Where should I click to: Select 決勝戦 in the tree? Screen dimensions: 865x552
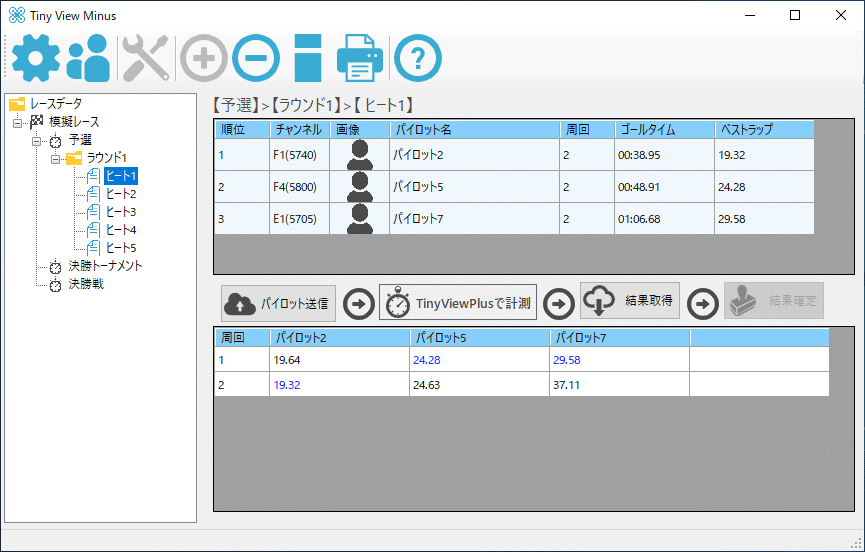tap(86, 284)
